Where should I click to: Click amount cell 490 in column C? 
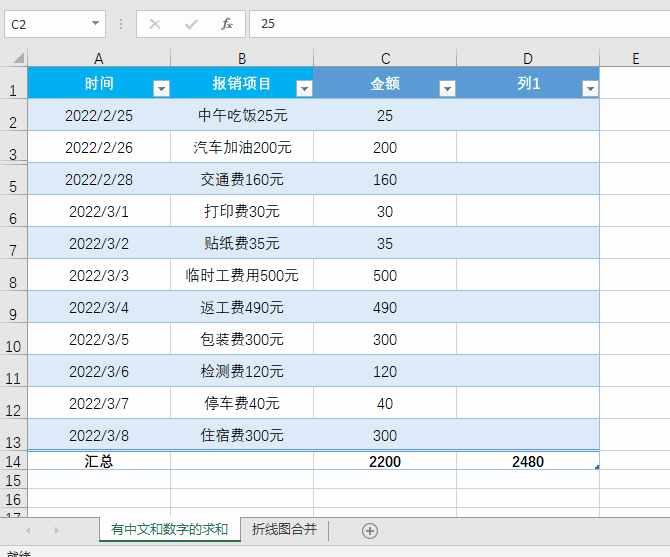tap(385, 308)
